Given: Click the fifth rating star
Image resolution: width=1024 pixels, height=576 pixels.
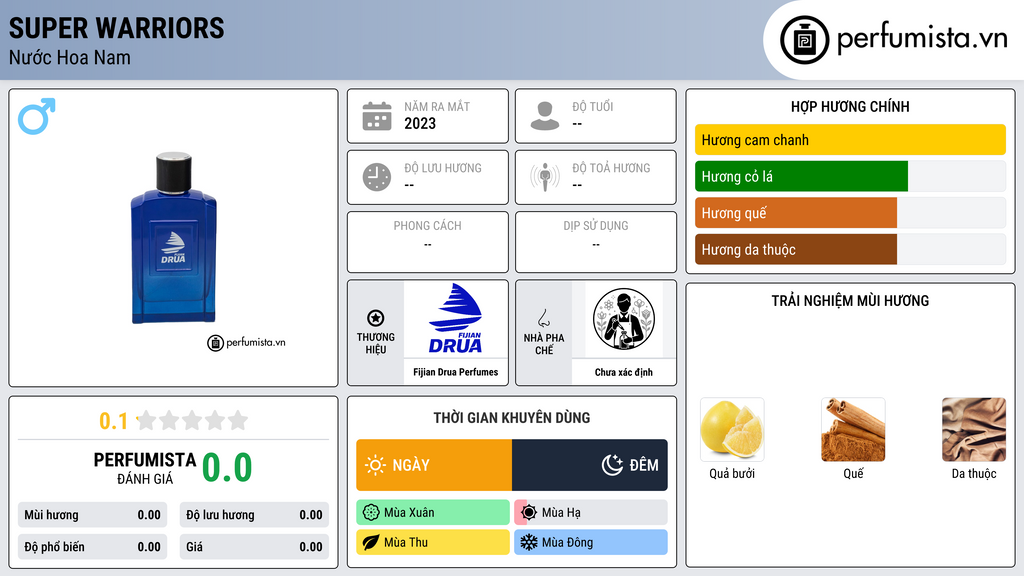Looking at the screenshot, I should click(238, 420).
